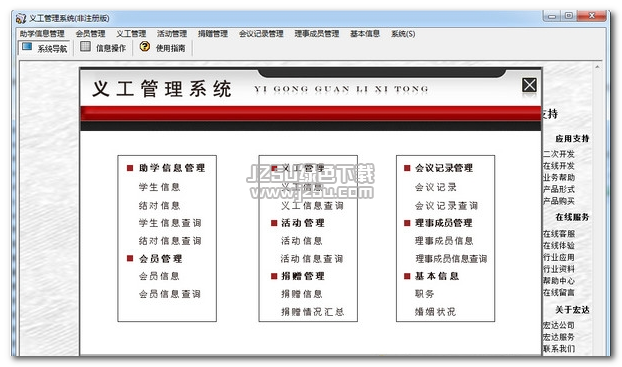
Task: Open 会员信息 link
Action: (x=159, y=276)
